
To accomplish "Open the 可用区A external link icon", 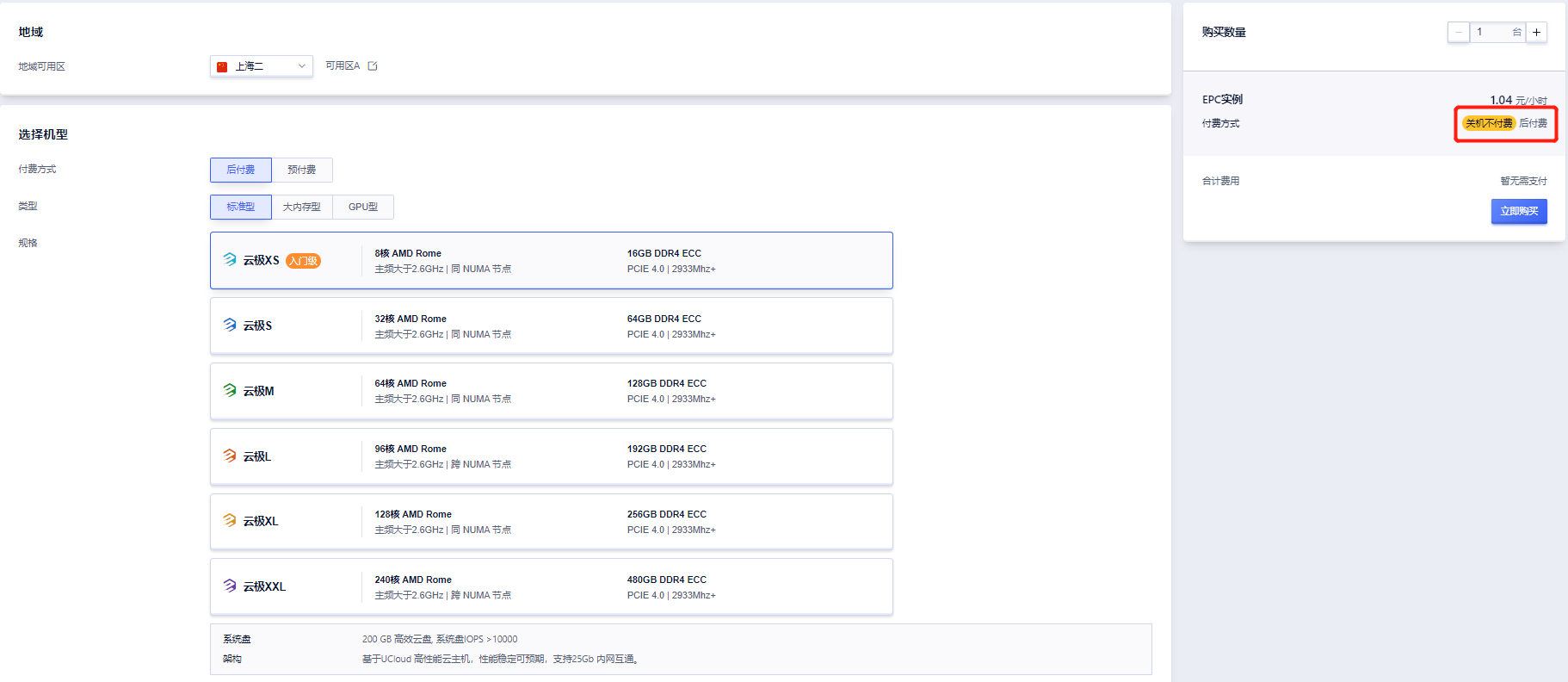I will coord(373,66).
